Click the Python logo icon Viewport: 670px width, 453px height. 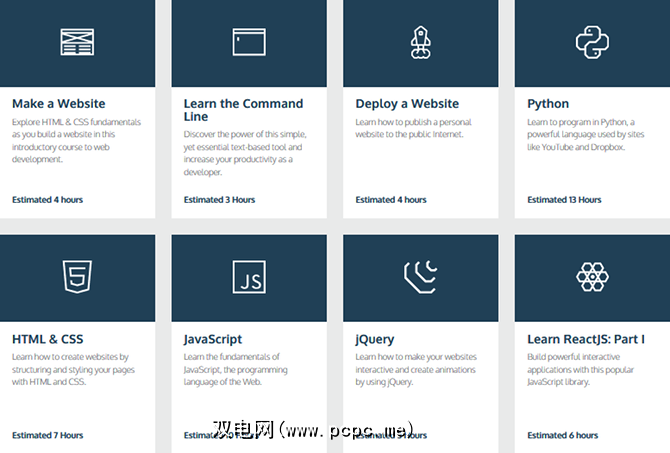[x=592, y=42]
